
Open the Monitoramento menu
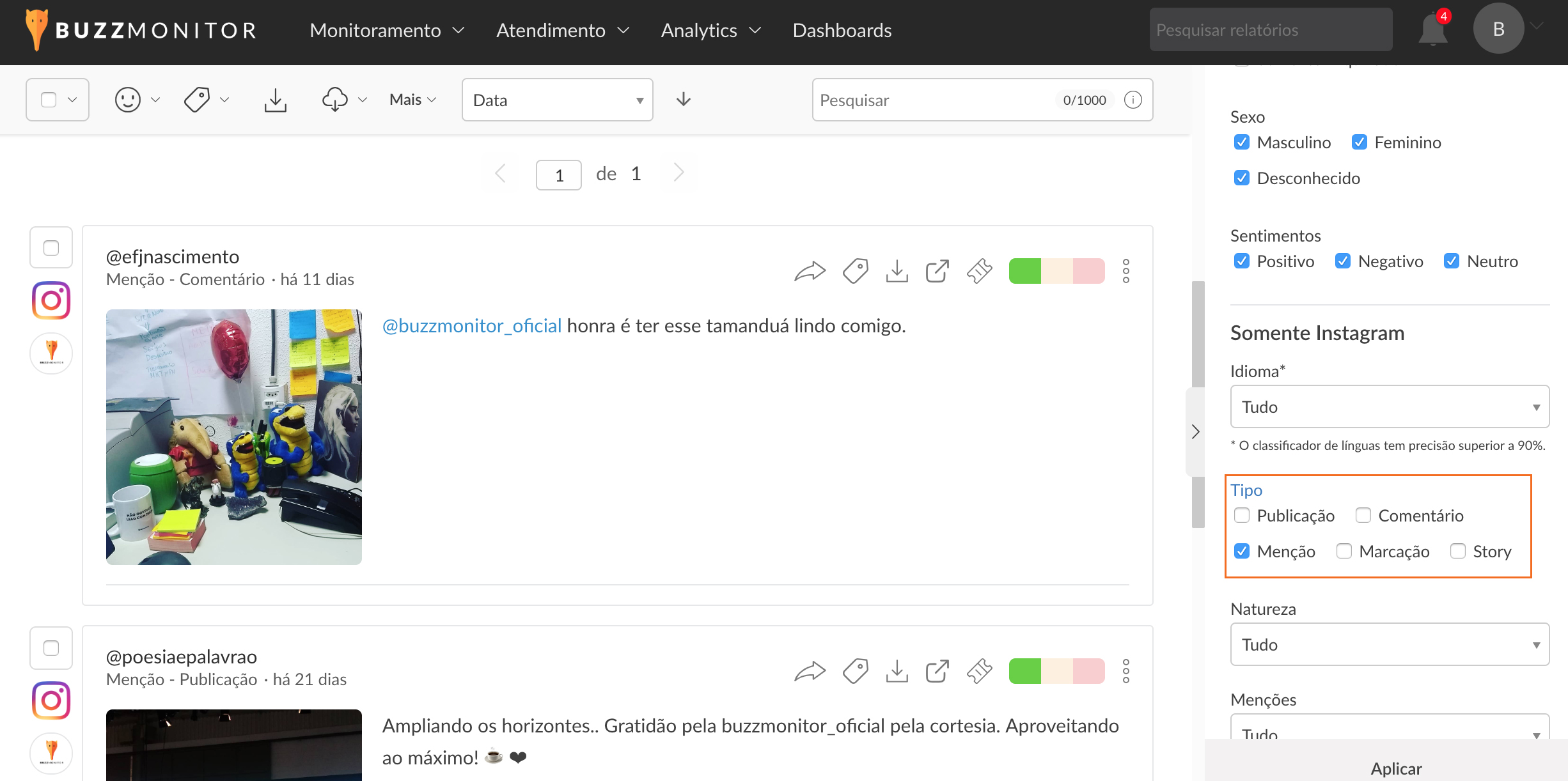(387, 30)
